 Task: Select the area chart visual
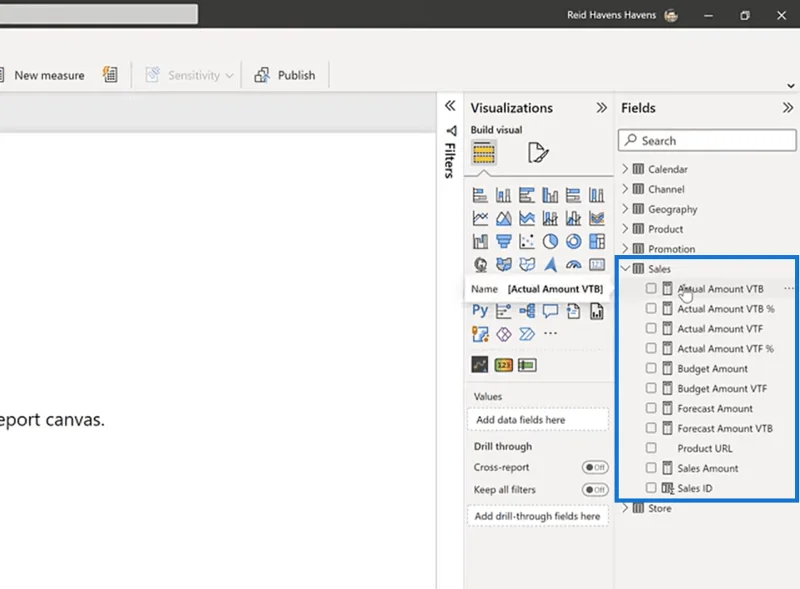(x=503, y=218)
